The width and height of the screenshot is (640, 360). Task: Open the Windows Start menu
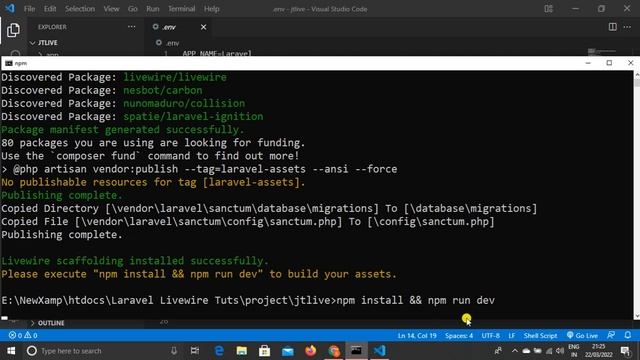11,351
